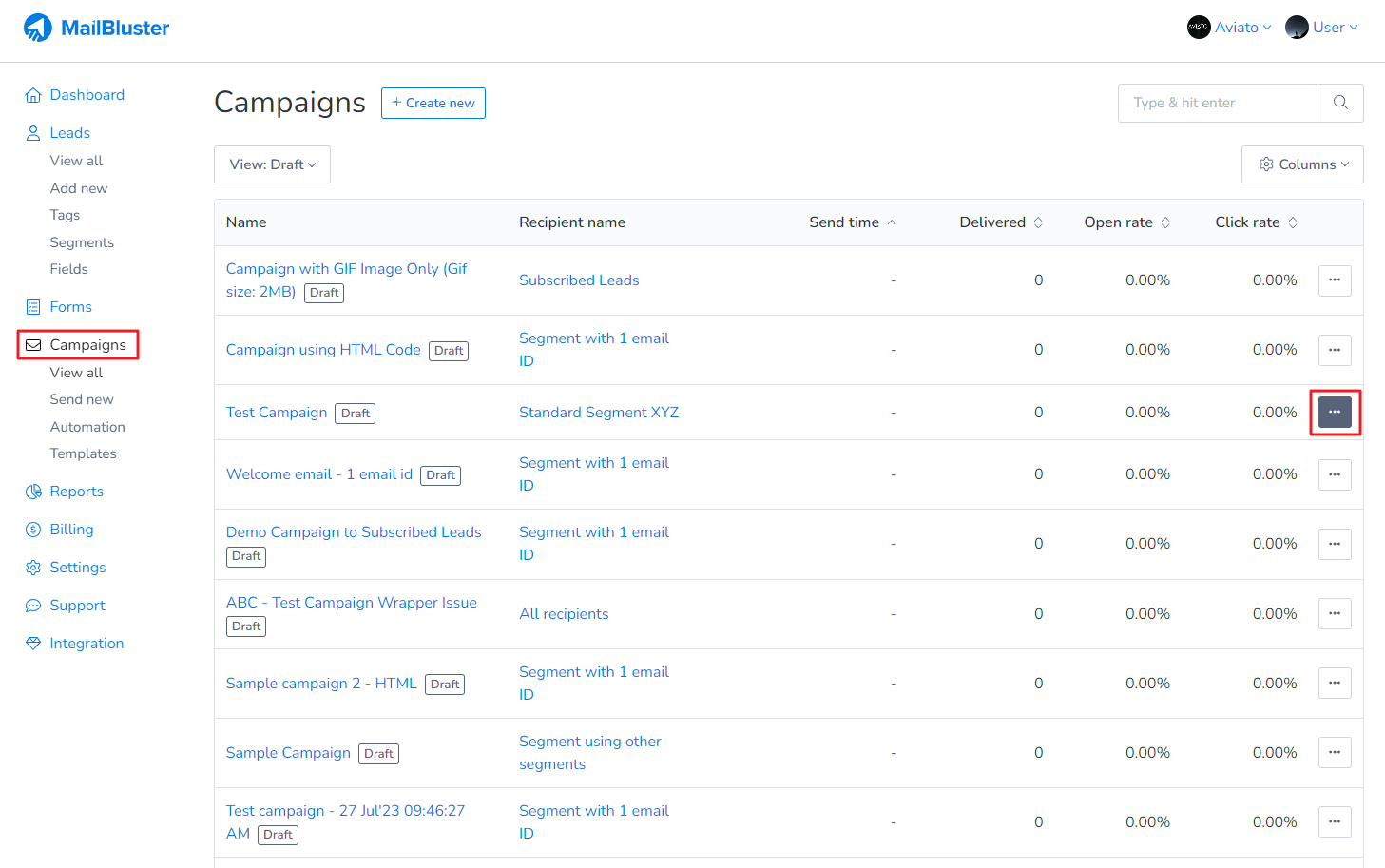Click the search magnifier icon
Image resolution: width=1385 pixels, height=868 pixels.
pyautogui.click(x=1340, y=103)
